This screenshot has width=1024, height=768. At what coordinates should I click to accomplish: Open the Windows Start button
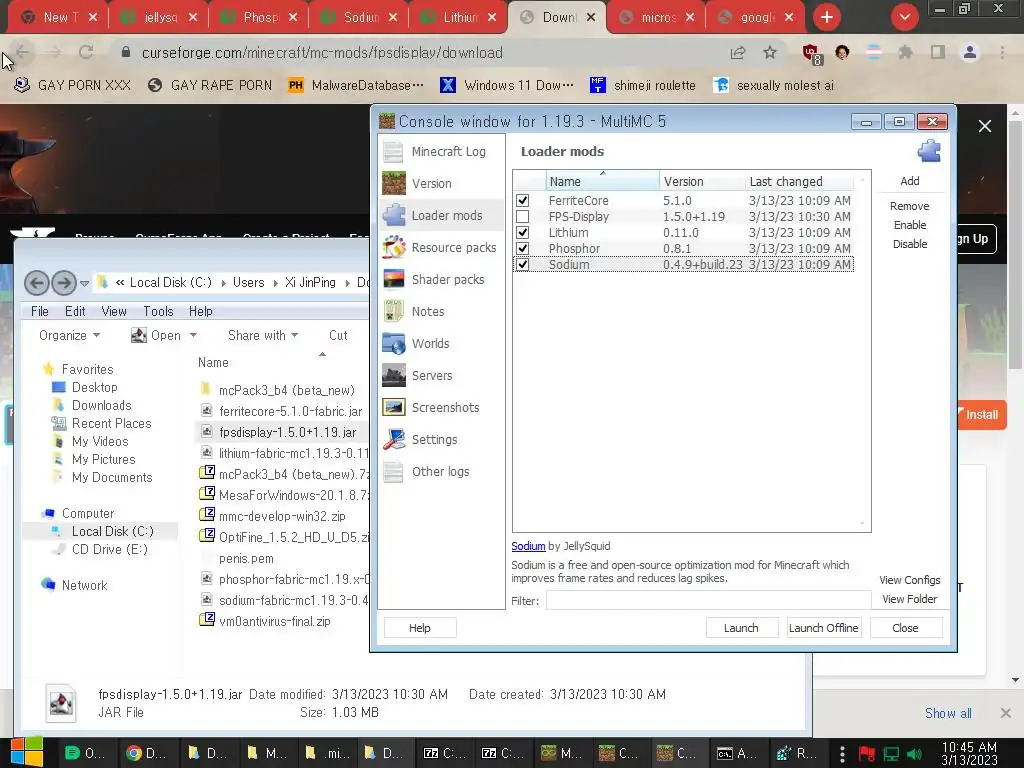(26, 752)
